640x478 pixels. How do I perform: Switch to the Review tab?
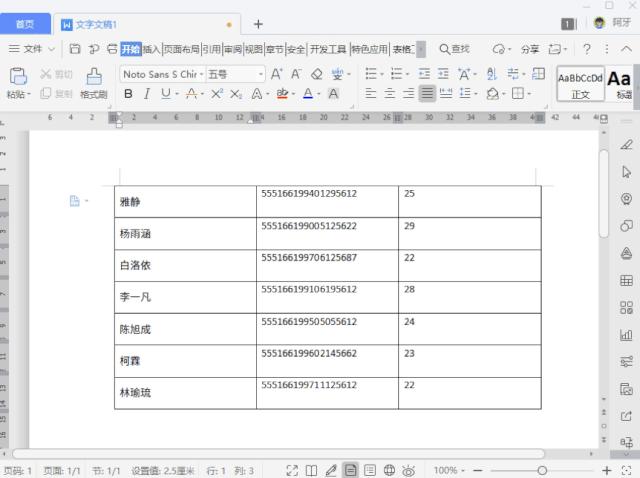(233, 49)
